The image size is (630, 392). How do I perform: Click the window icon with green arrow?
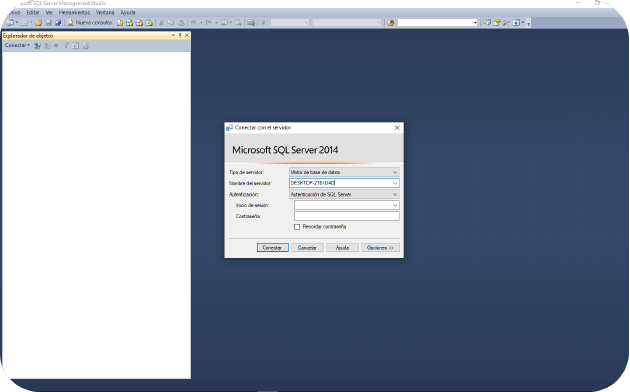tap(516, 22)
